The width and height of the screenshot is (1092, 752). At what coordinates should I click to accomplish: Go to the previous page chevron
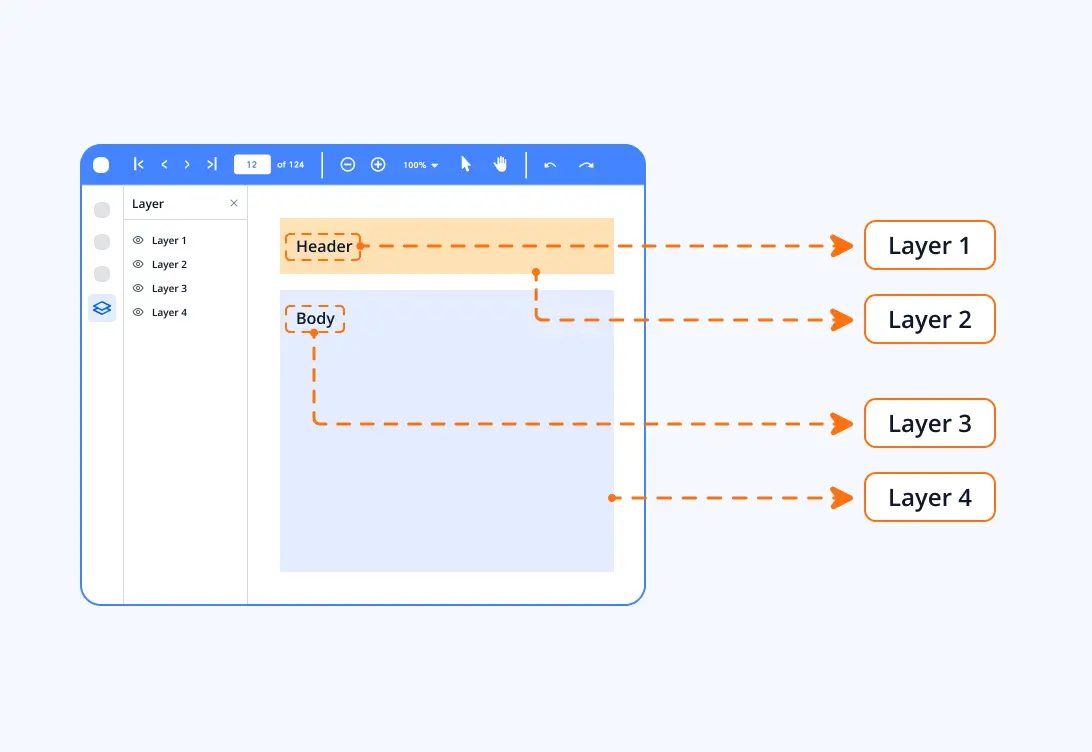point(164,164)
